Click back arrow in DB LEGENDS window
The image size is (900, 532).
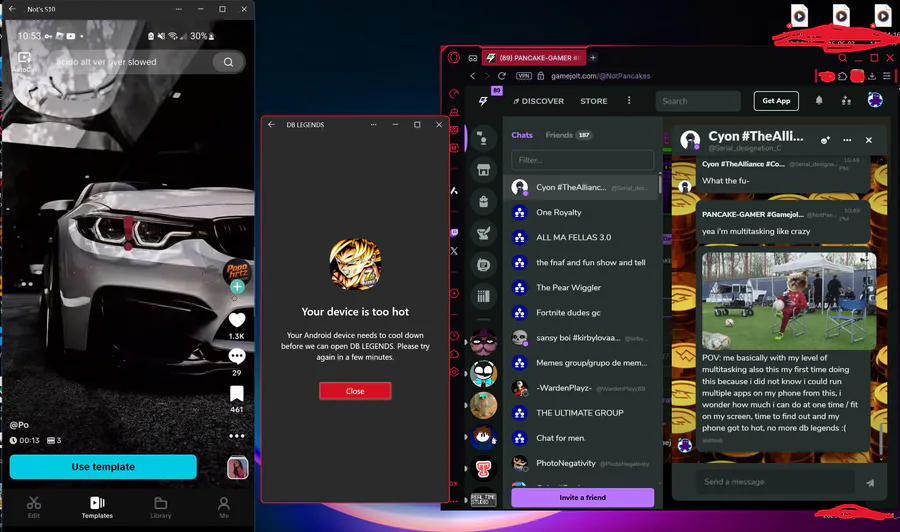coord(271,125)
